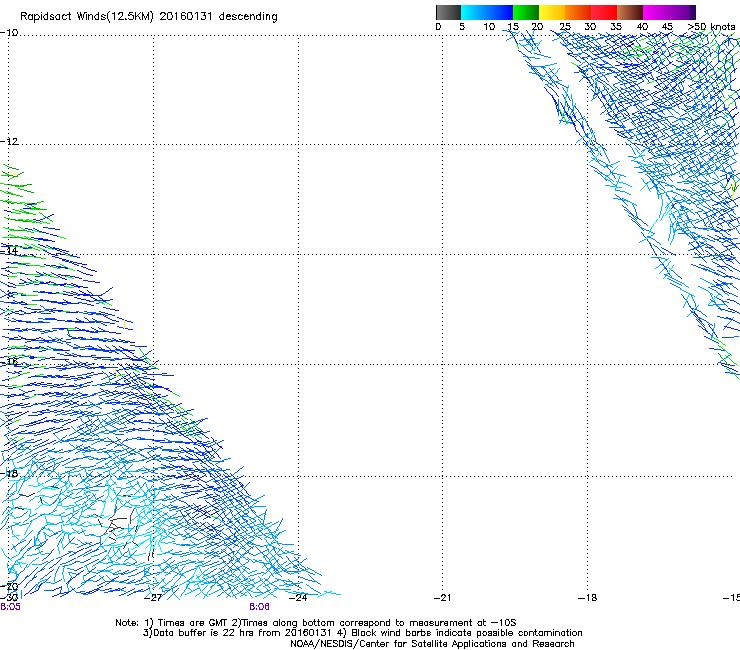The width and height of the screenshot is (740, 650).
Task: Click the cyan-blue 5-15 knots color band
Action: (x=487, y=12)
